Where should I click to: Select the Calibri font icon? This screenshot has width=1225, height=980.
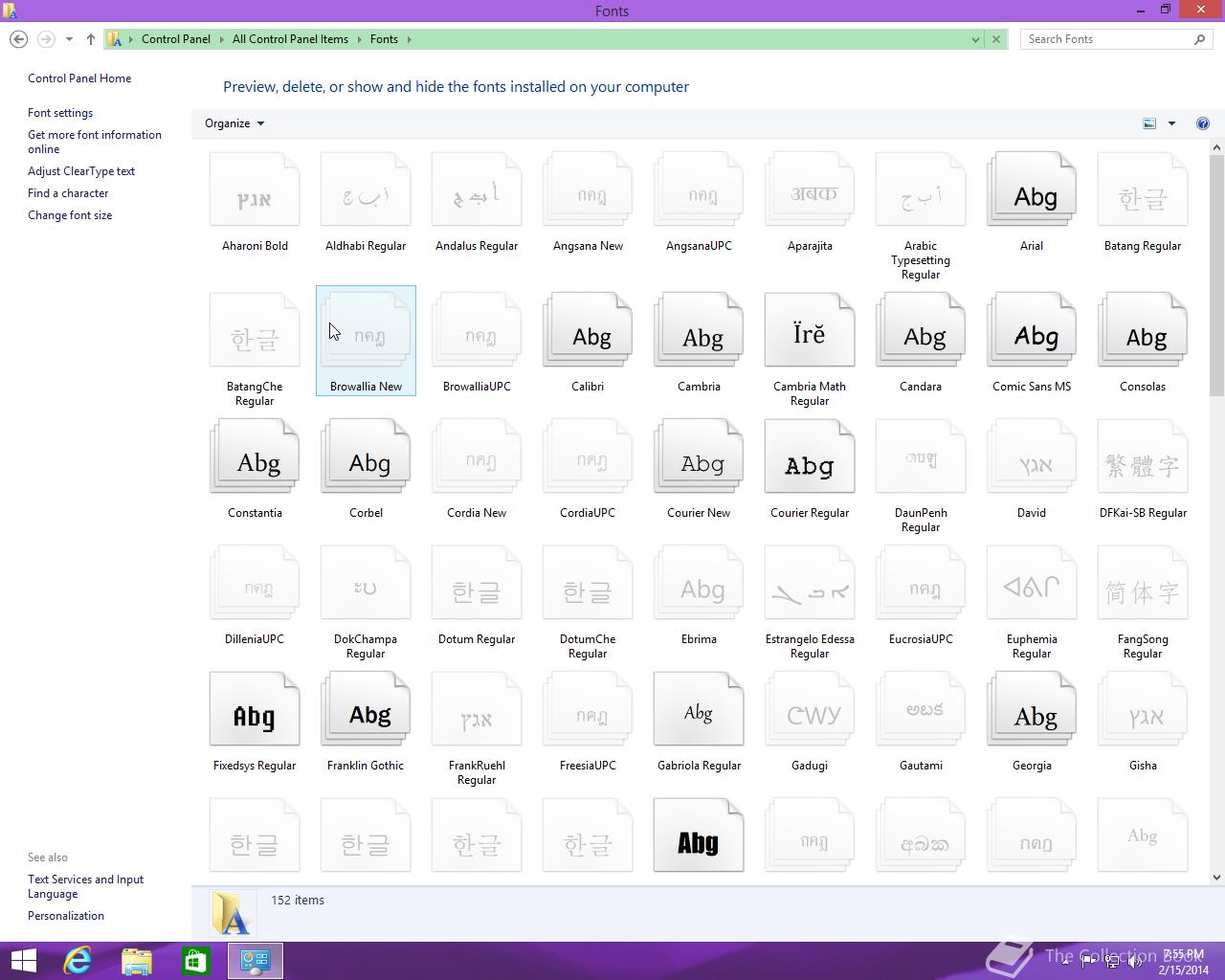click(x=588, y=331)
